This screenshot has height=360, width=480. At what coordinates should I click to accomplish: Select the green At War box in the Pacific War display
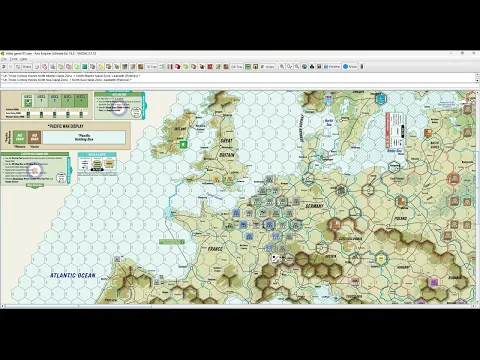point(20,137)
